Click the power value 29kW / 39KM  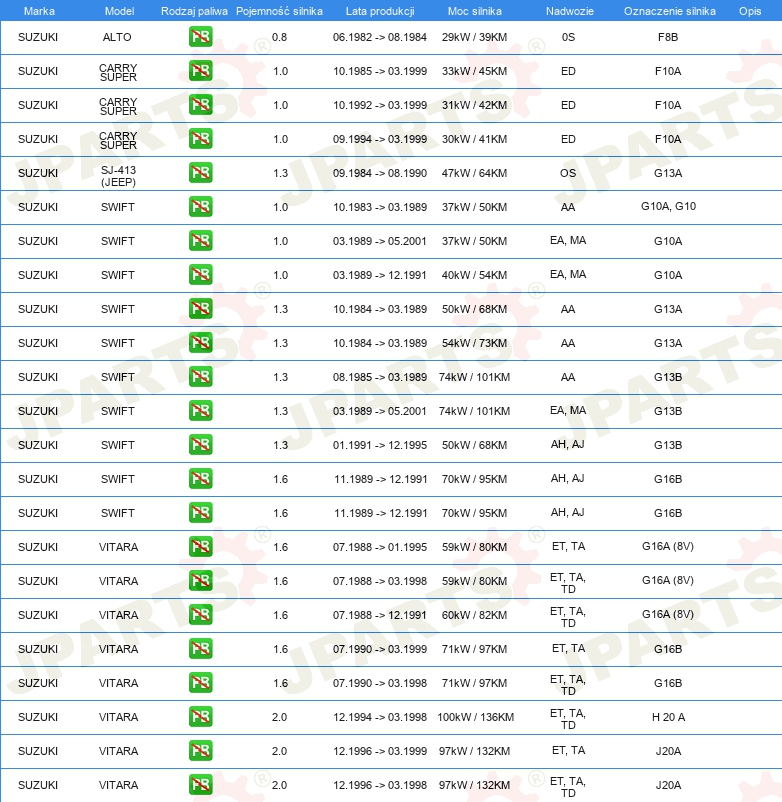point(475,37)
